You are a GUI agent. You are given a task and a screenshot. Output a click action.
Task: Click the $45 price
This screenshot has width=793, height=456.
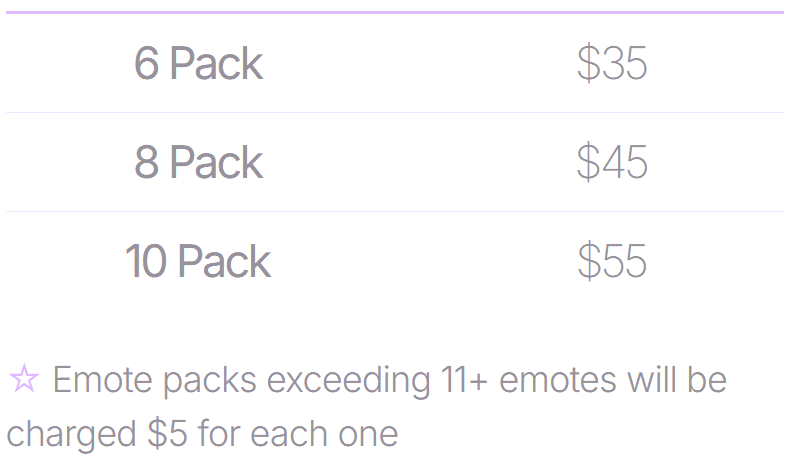pos(612,162)
